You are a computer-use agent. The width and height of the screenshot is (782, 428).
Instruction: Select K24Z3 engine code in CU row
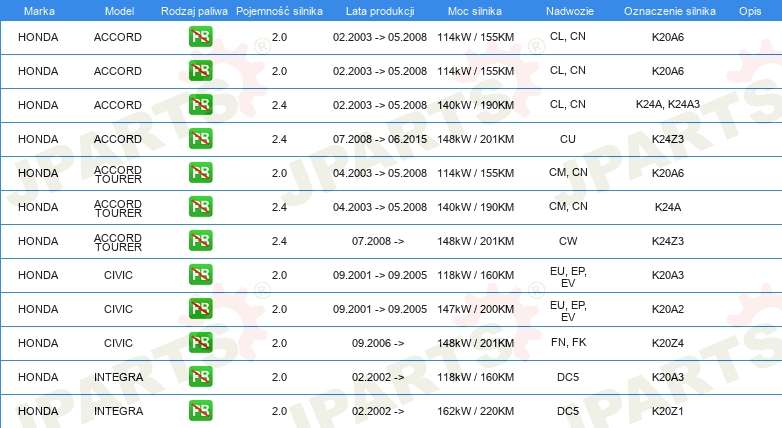tap(668, 139)
